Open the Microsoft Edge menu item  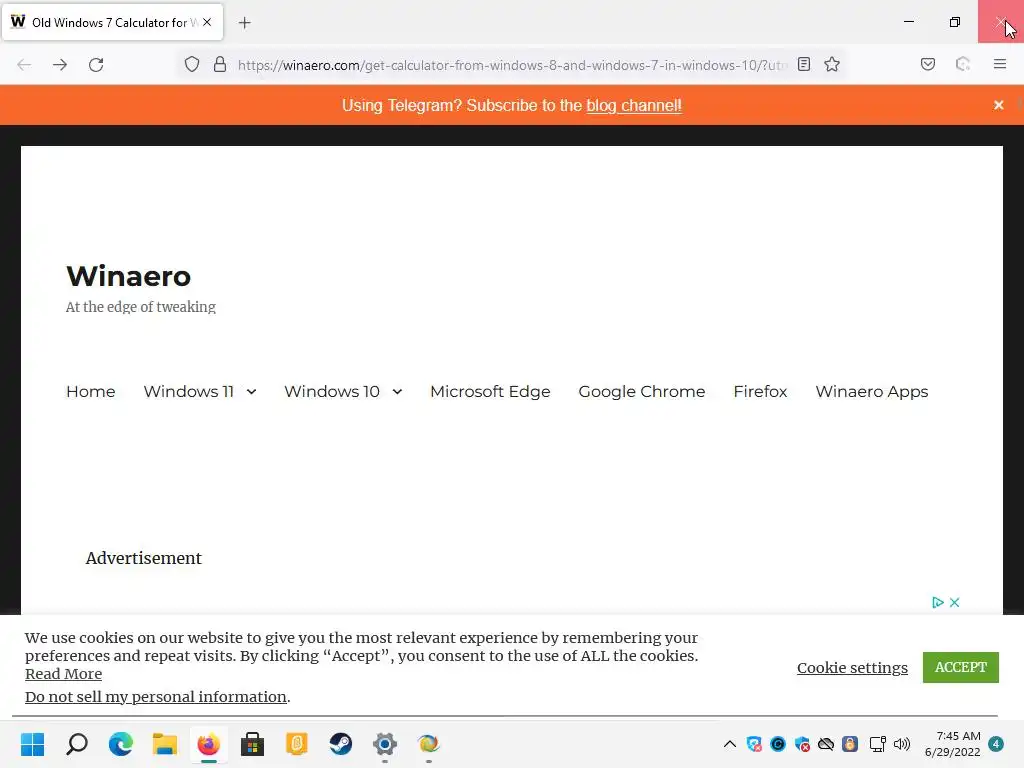490,391
